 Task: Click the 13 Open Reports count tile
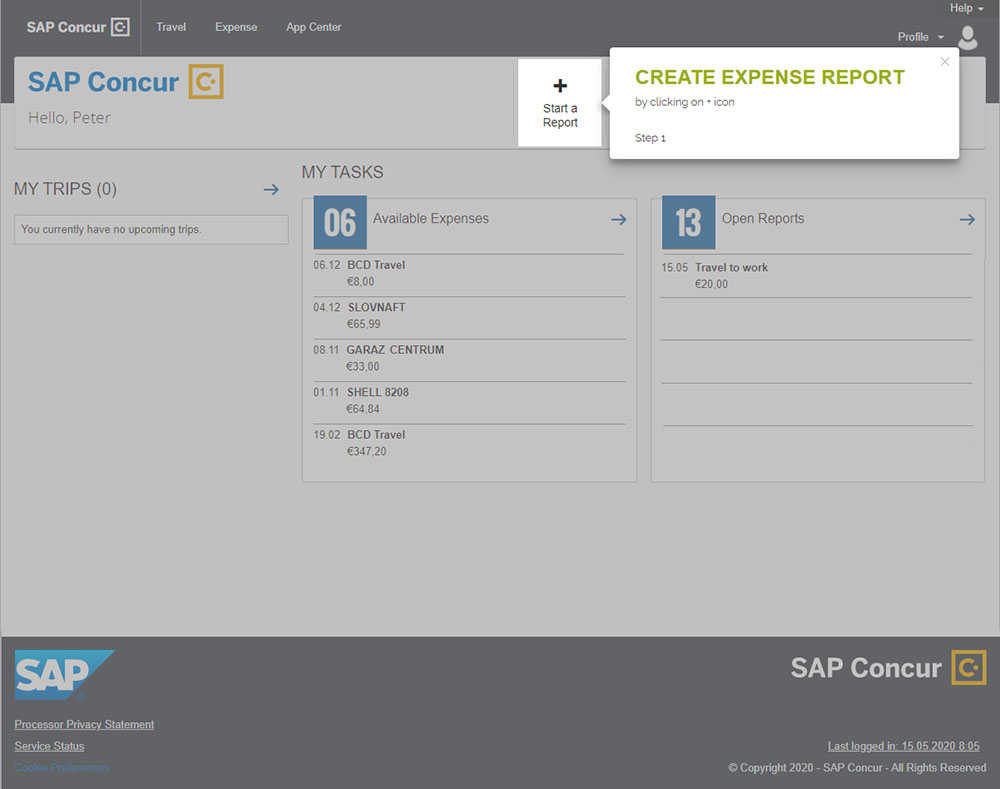(x=689, y=222)
